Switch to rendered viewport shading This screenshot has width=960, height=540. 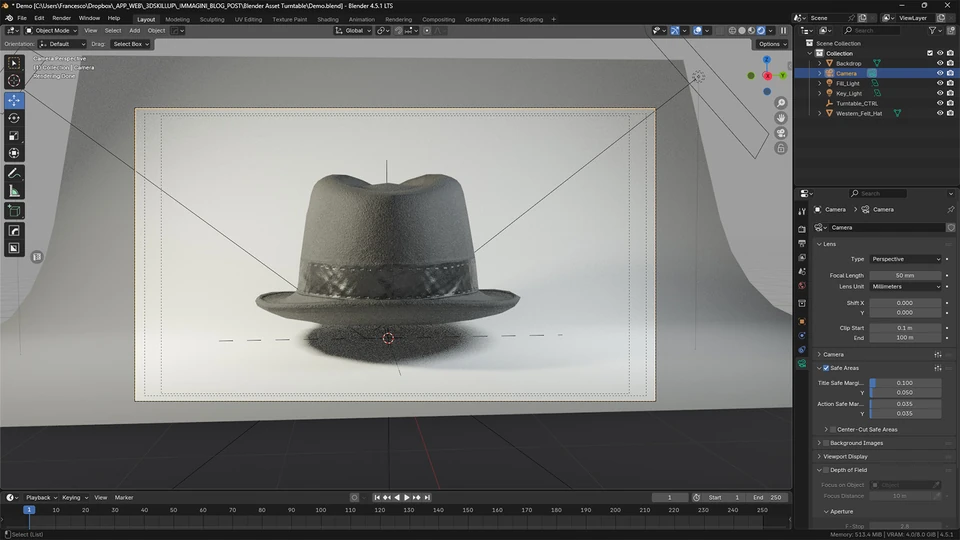point(761,31)
